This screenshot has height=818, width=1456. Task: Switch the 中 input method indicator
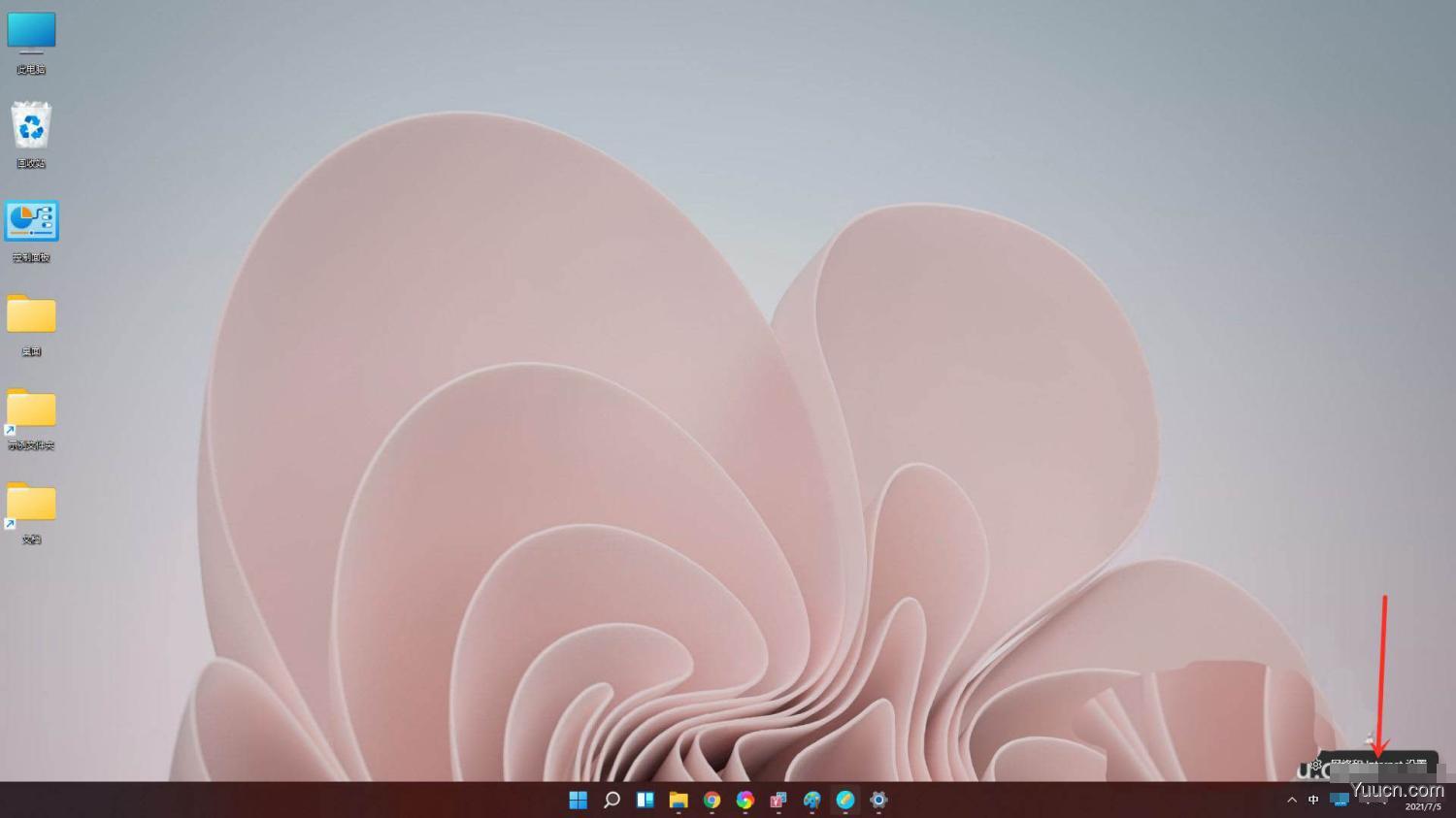1313,800
